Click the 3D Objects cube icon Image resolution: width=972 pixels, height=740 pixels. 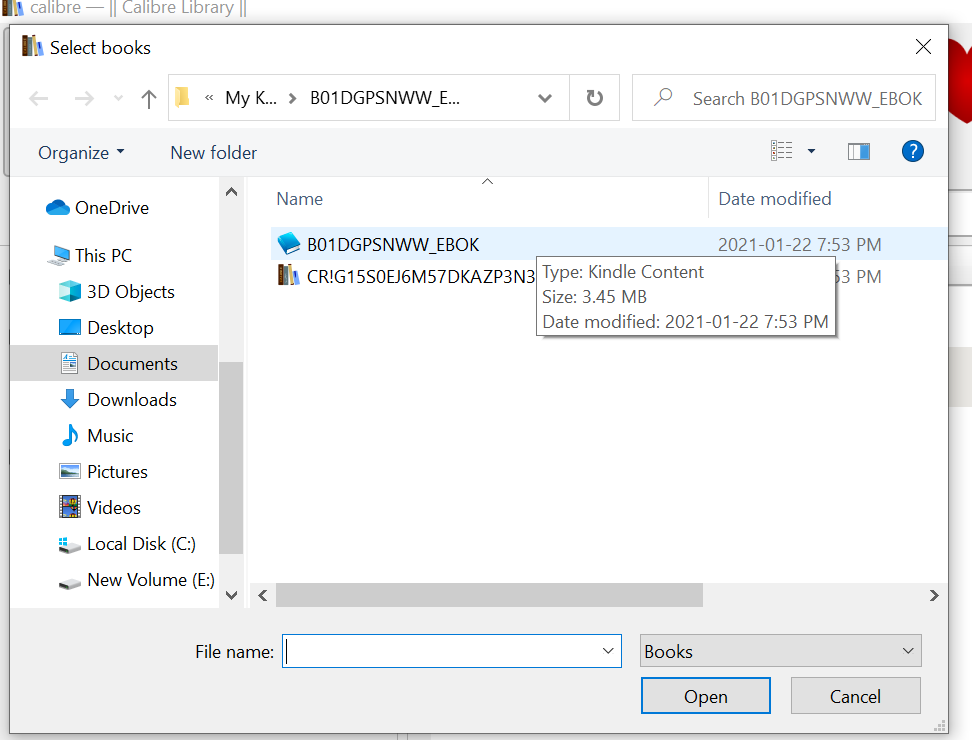(69, 291)
